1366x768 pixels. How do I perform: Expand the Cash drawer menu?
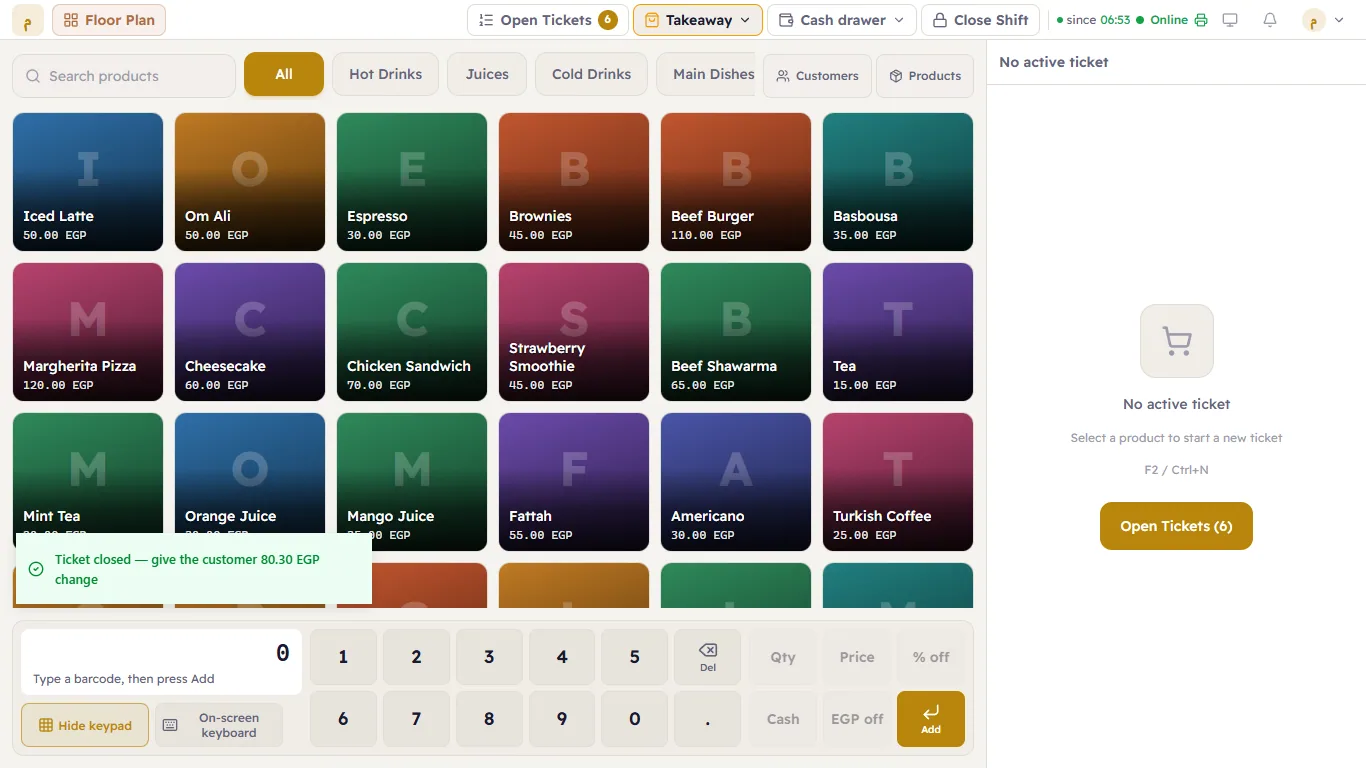click(x=841, y=20)
